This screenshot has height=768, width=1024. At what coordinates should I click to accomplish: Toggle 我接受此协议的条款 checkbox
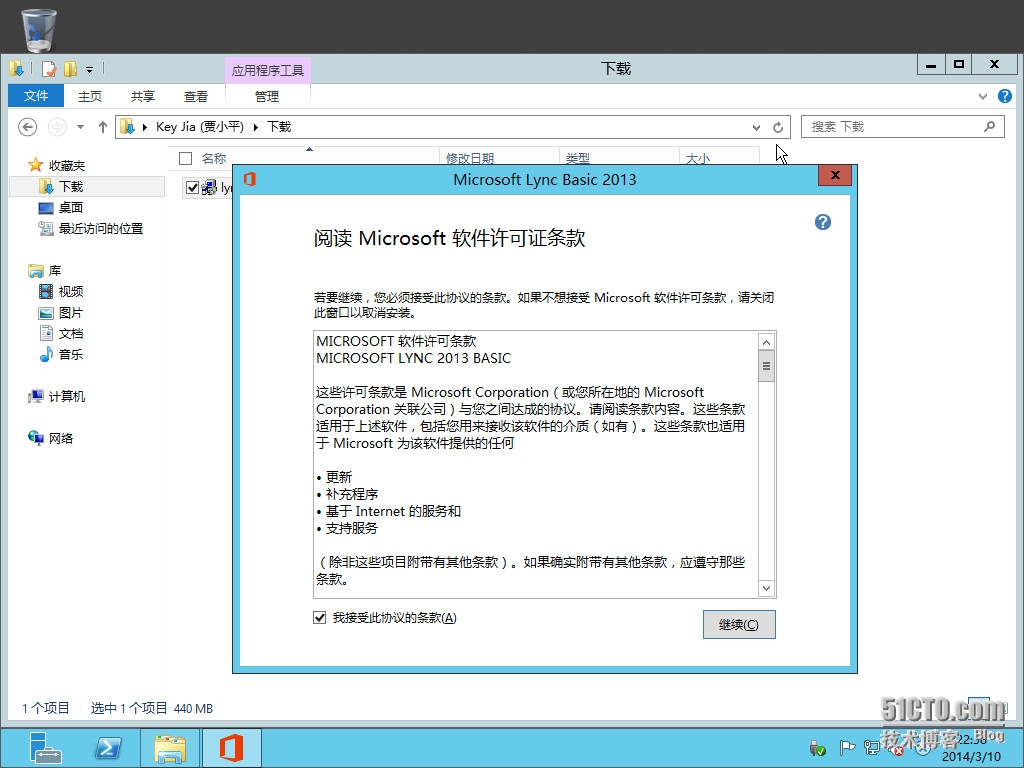pyautogui.click(x=319, y=618)
